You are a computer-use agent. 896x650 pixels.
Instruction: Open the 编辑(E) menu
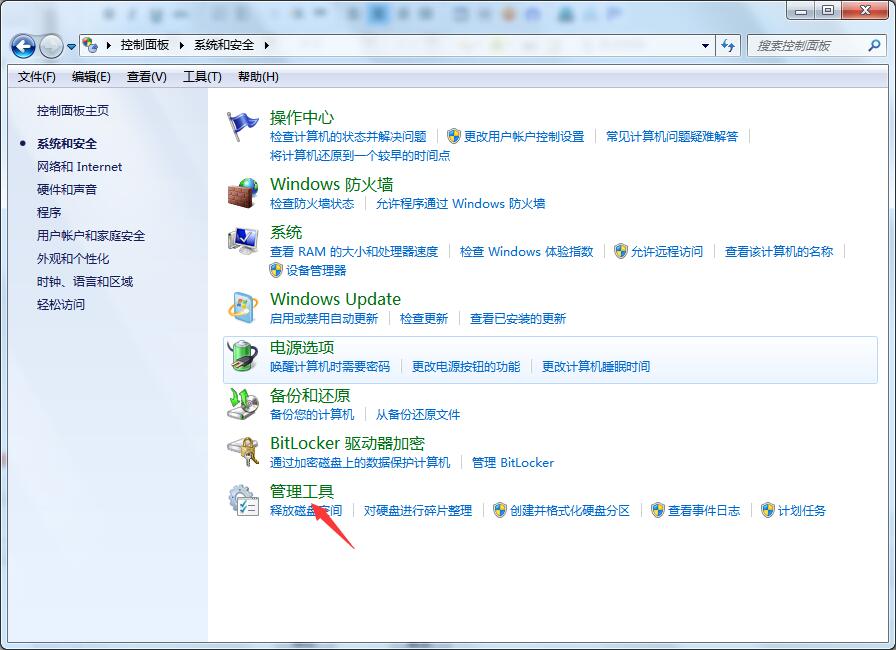click(x=91, y=77)
